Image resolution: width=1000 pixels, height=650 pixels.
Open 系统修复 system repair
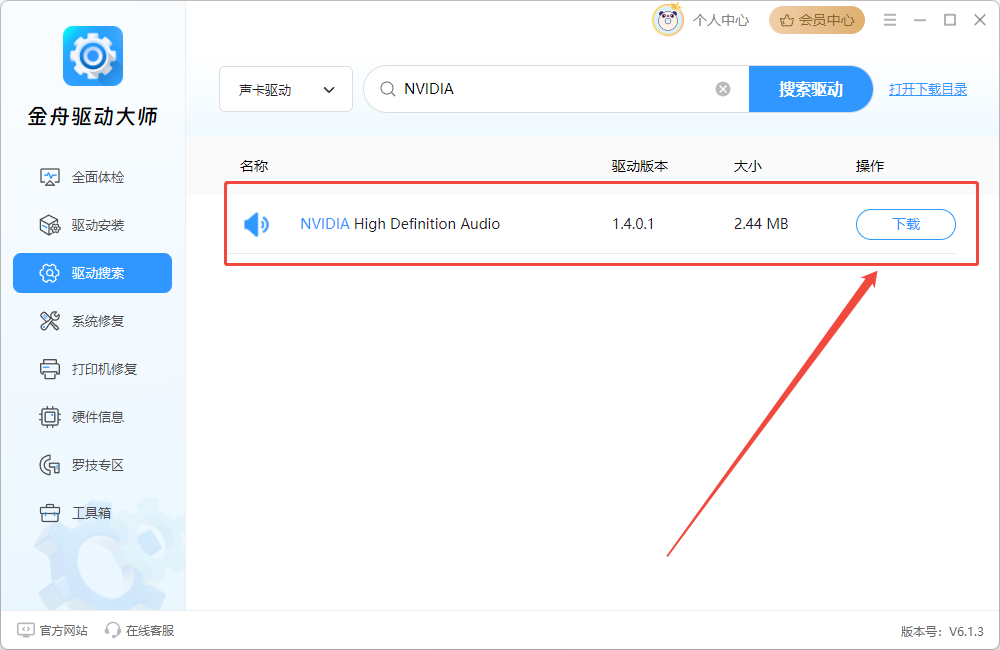tap(92, 321)
